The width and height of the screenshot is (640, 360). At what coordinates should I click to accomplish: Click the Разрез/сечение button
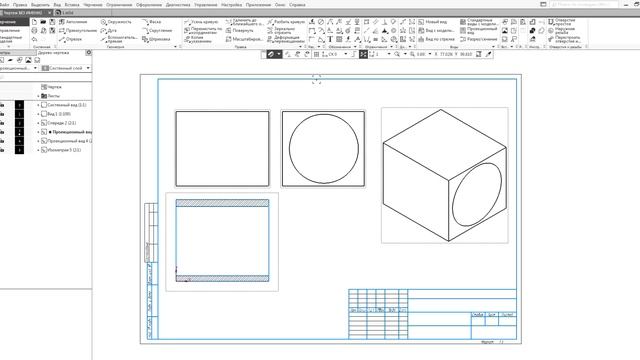478,39
